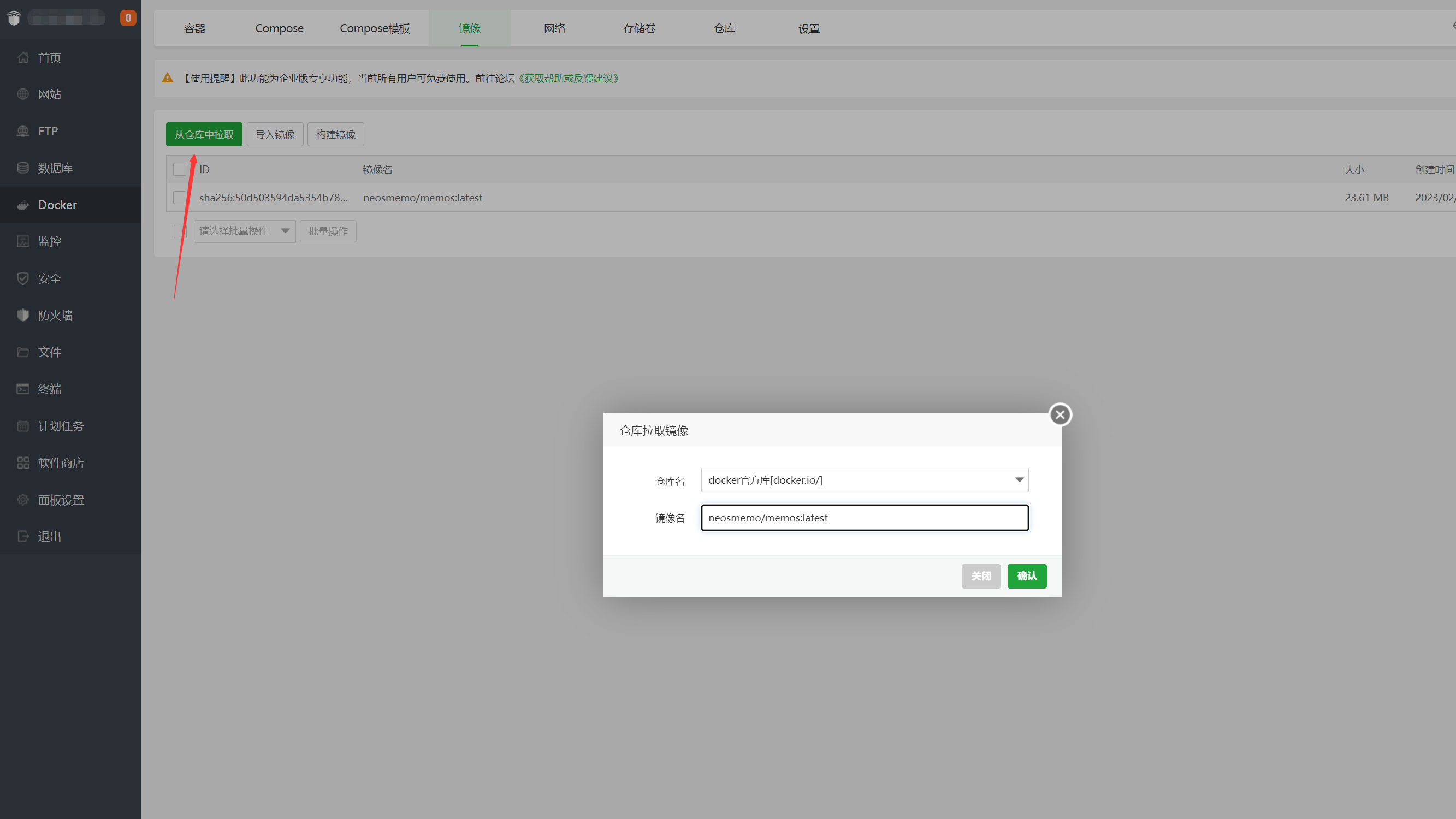
Task: Click the neosmemo/memos:latest image name cell
Action: click(x=423, y=198)
